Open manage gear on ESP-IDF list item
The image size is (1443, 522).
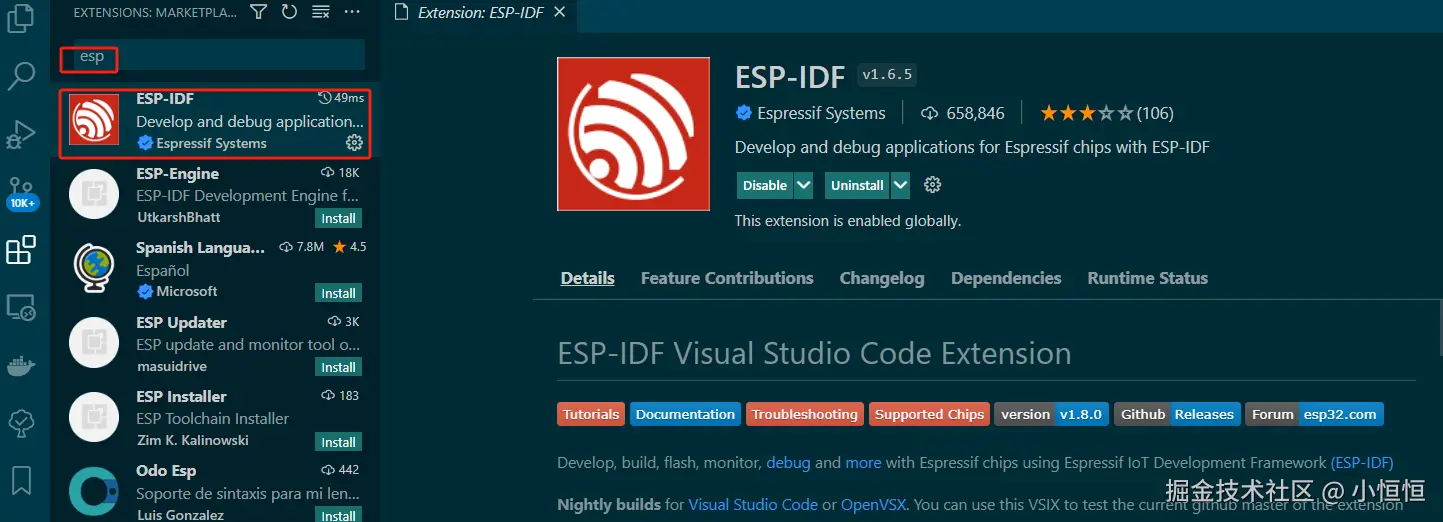(x=354, y=143)
